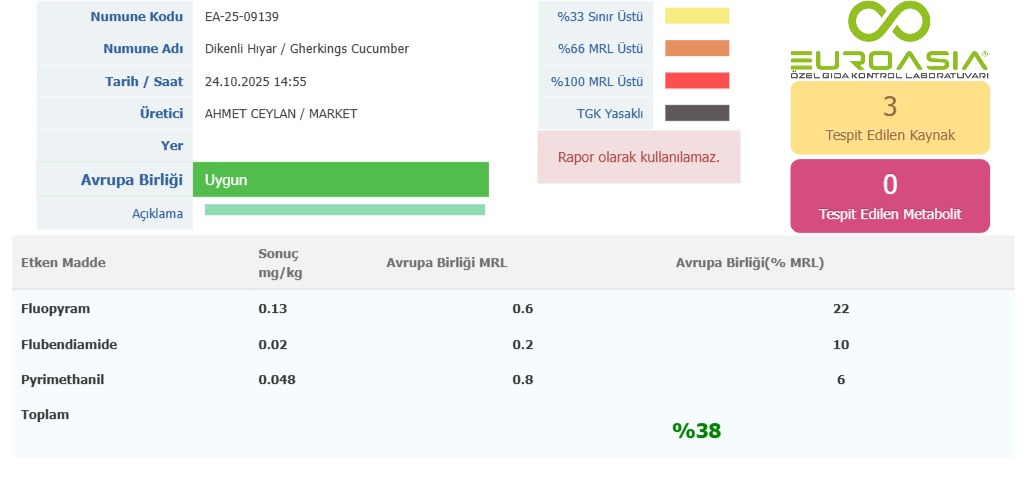Click the Etken Madde column header

coord(63,263)
